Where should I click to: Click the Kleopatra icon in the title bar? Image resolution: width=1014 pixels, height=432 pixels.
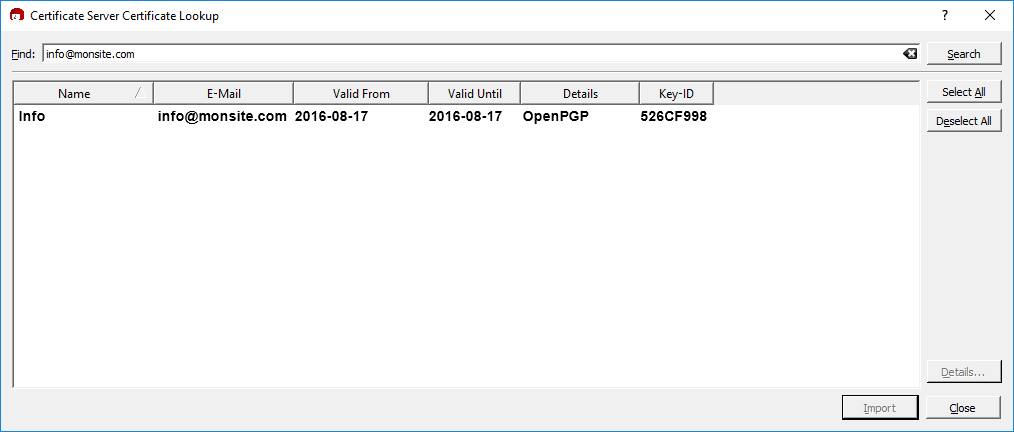point(17,16)
